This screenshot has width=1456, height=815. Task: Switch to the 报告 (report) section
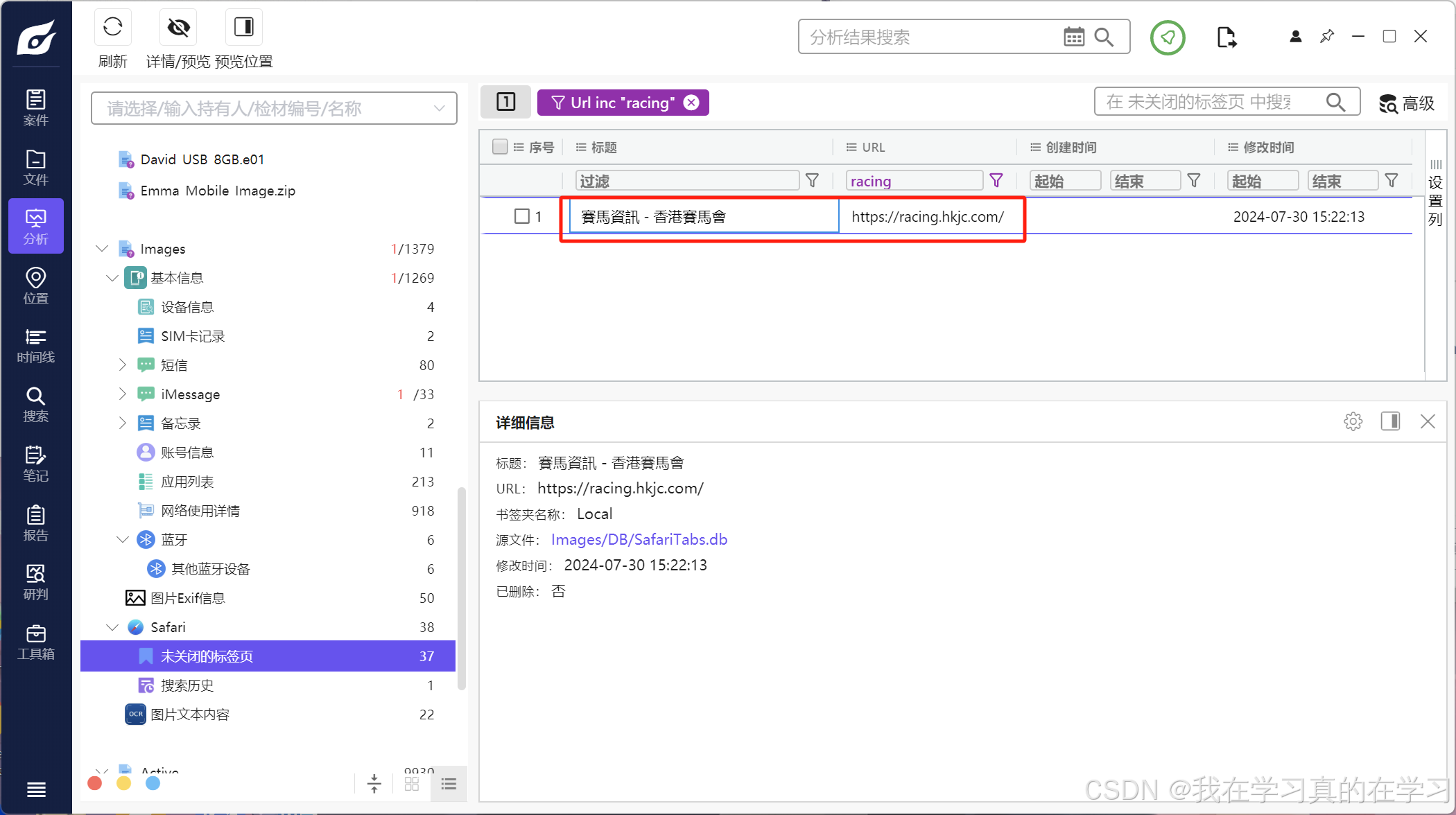[35, 523]
